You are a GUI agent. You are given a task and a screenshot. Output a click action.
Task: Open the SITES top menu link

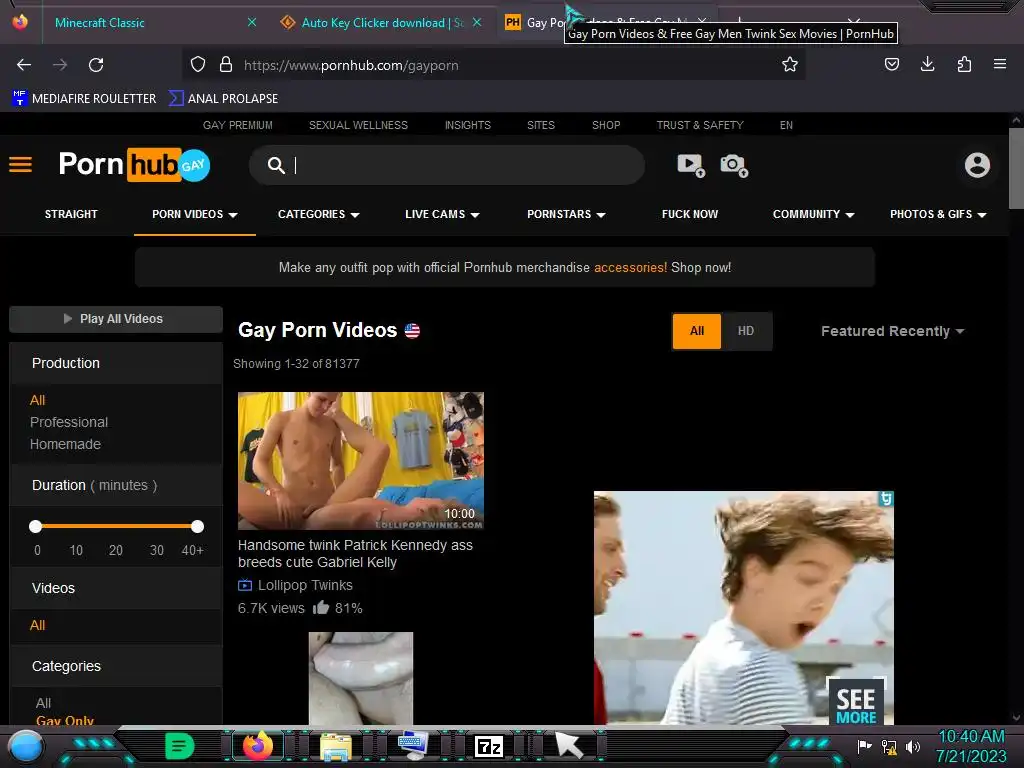point(541,125)
